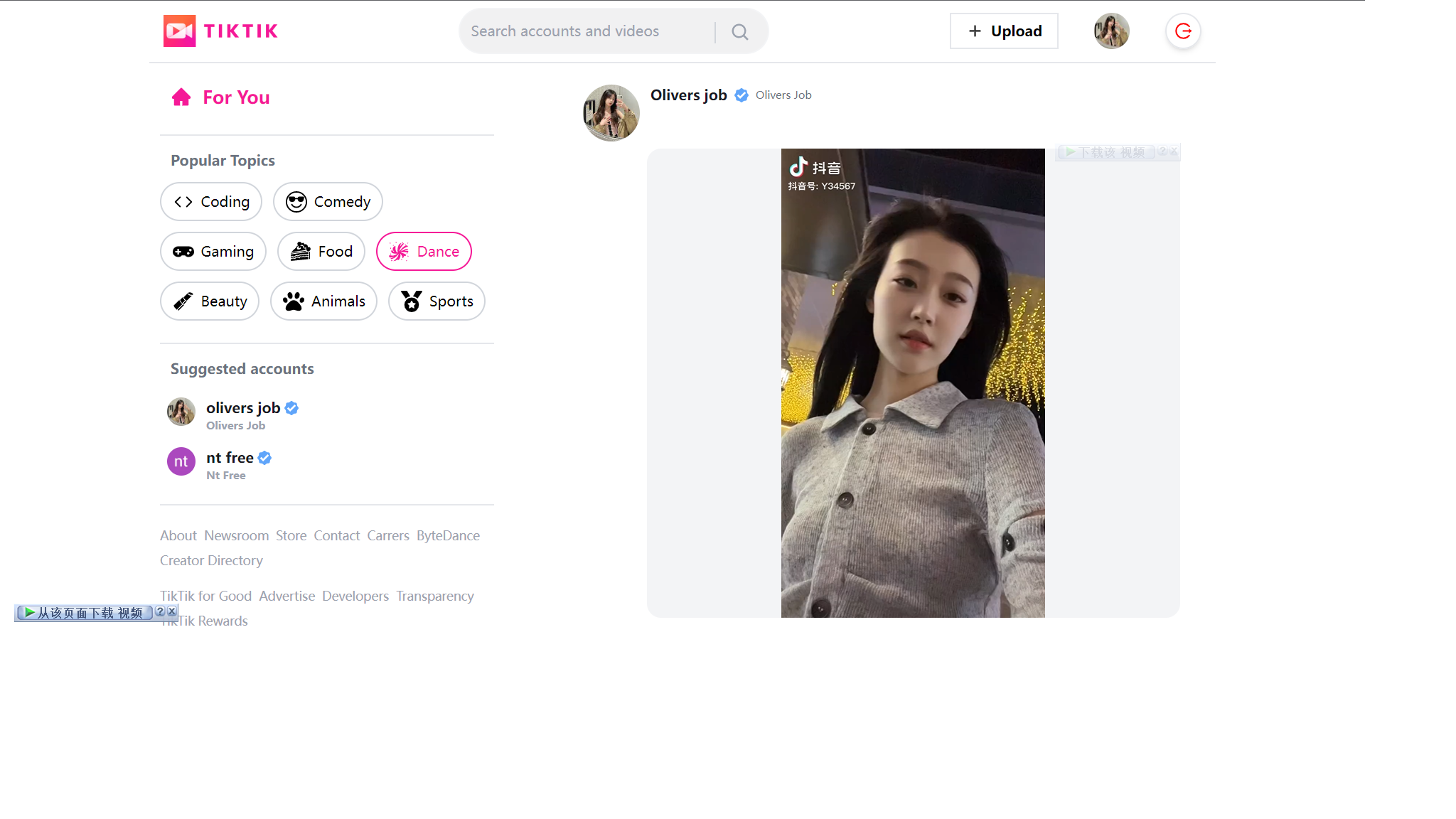
Task: Select the Popular Topics Comedy entry
Action: click(328, 201)
